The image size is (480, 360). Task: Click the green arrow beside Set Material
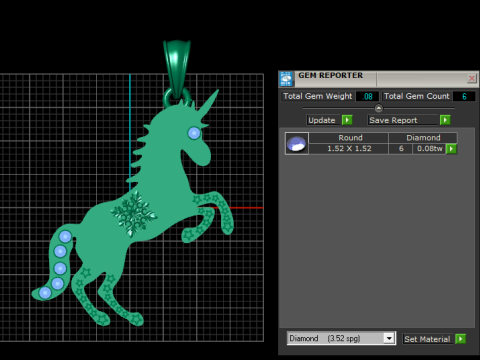coord(460,339)
